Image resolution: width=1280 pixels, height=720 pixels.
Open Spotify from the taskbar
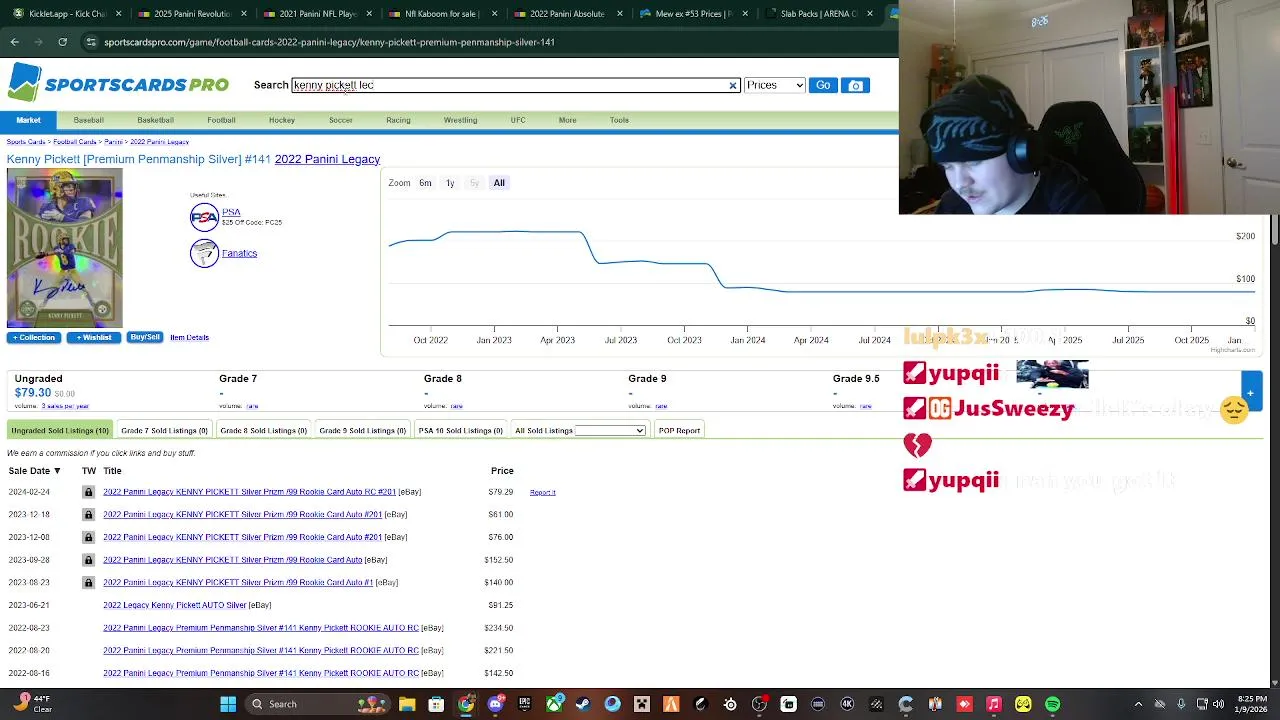(1053, 704)
